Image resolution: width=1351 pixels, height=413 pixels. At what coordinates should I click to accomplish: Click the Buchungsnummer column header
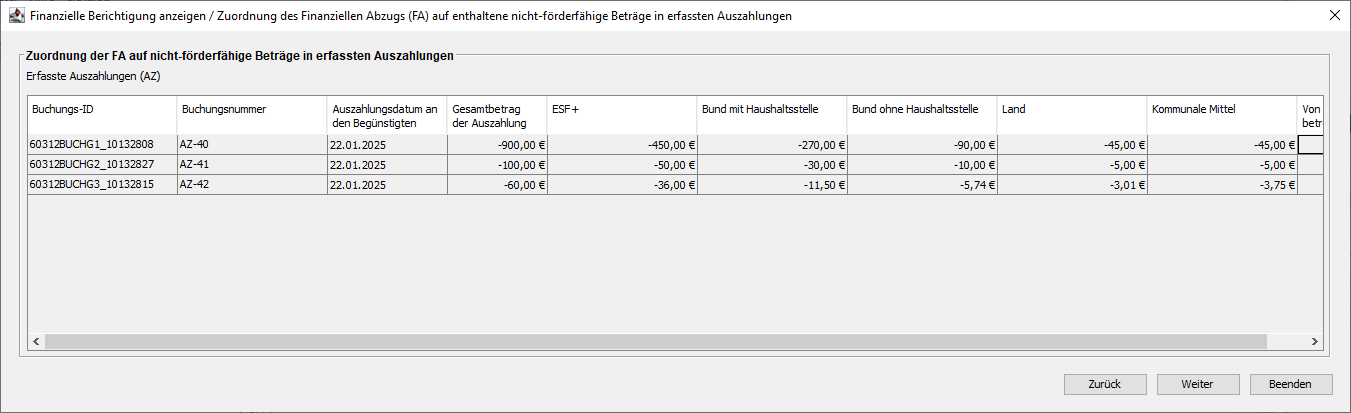pyautogui.click(x=252, y=115)
